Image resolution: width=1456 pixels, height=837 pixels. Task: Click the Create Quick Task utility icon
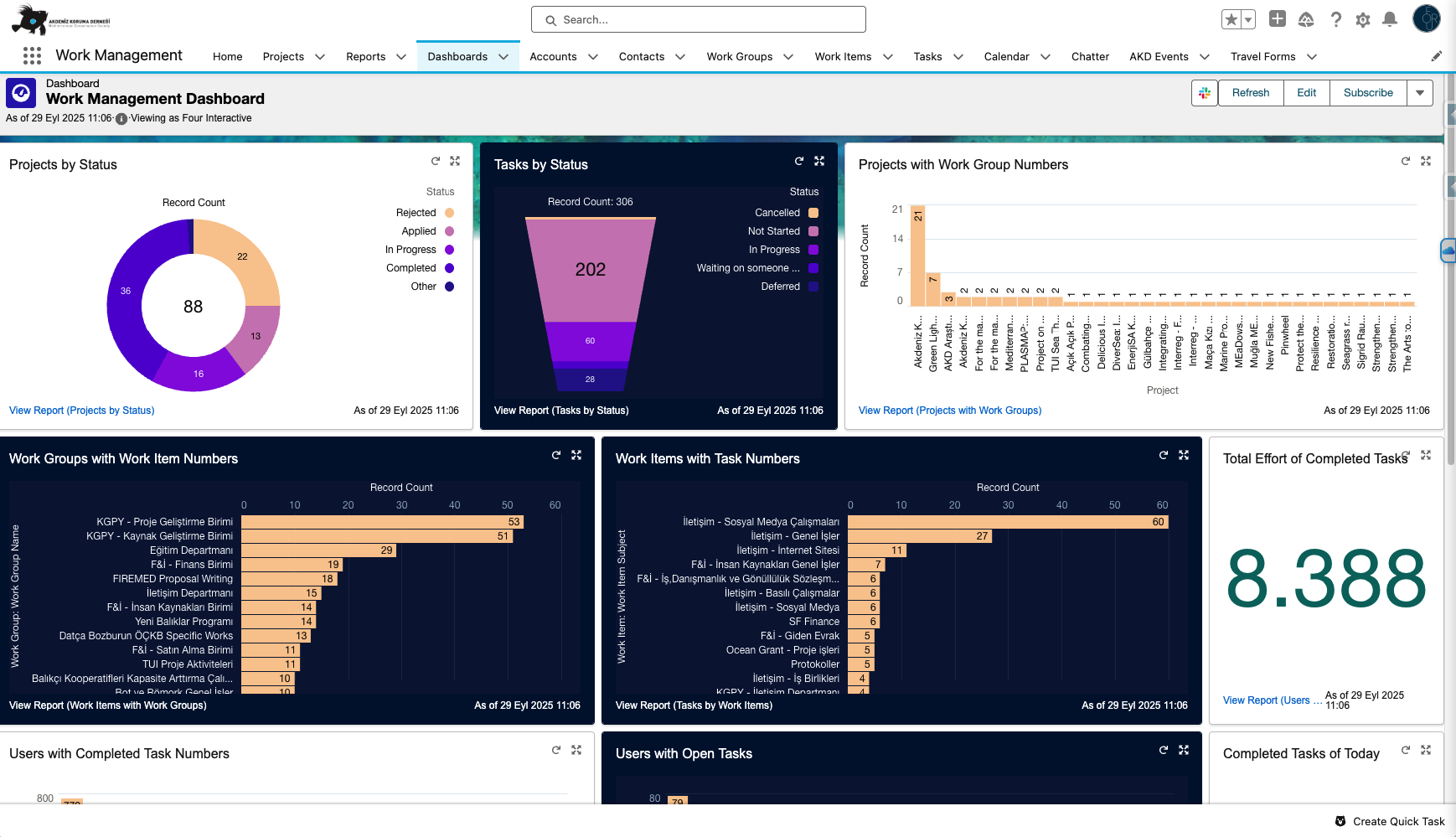(1340, 821)
